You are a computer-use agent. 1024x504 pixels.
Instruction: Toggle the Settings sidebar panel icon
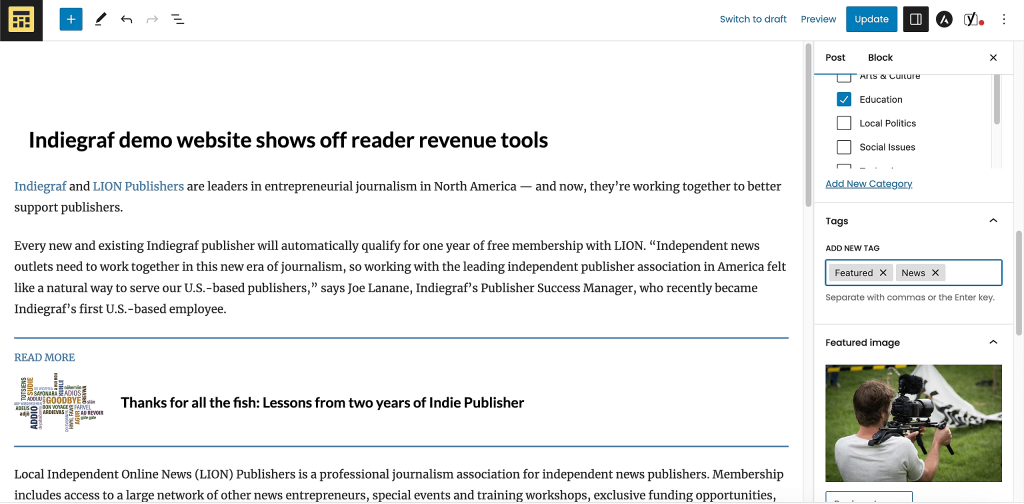tap(914, 19)
